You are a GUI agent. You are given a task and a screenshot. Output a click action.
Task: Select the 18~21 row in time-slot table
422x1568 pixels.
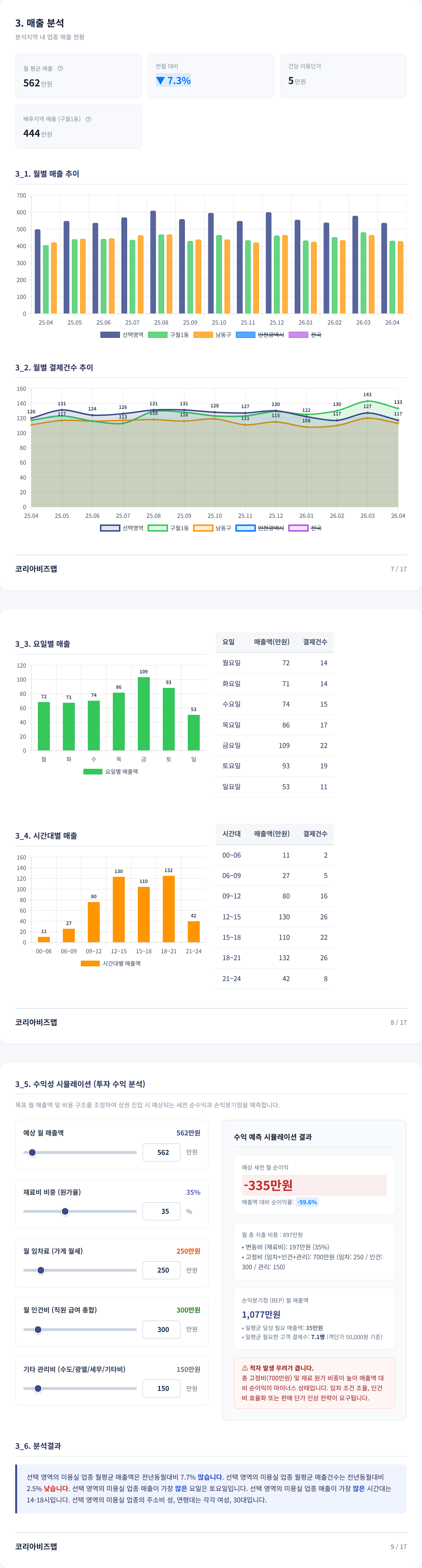tap(275, 958)
